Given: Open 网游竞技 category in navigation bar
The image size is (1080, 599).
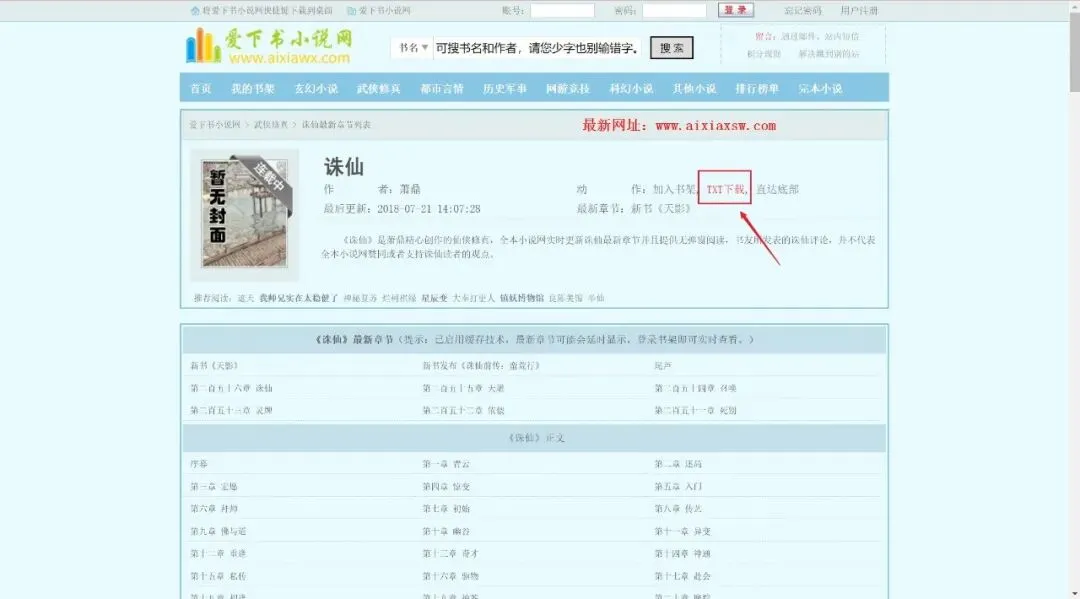Looking at the screenshot, I should click(568, 89).
